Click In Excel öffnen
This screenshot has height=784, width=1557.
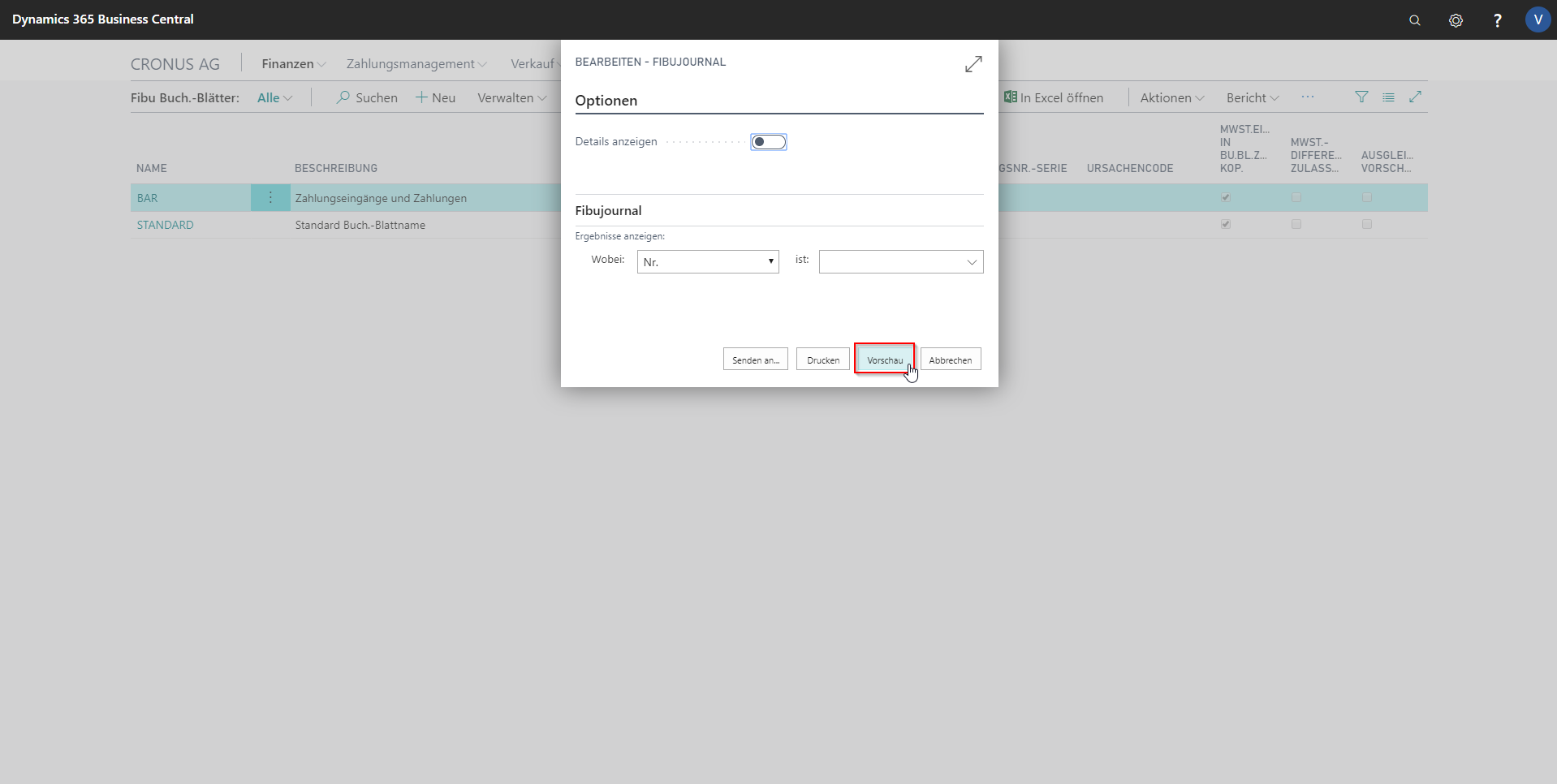click(x=1054, y=97)
